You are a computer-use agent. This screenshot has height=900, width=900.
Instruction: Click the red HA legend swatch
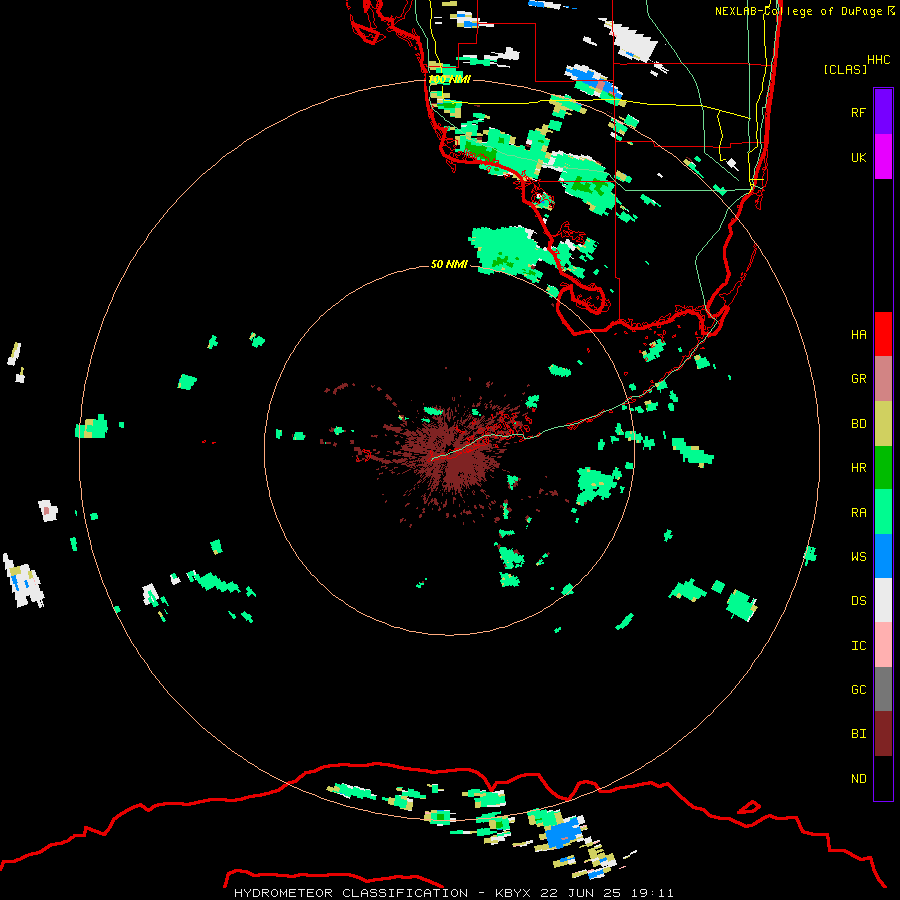click(x=883, y=334)
